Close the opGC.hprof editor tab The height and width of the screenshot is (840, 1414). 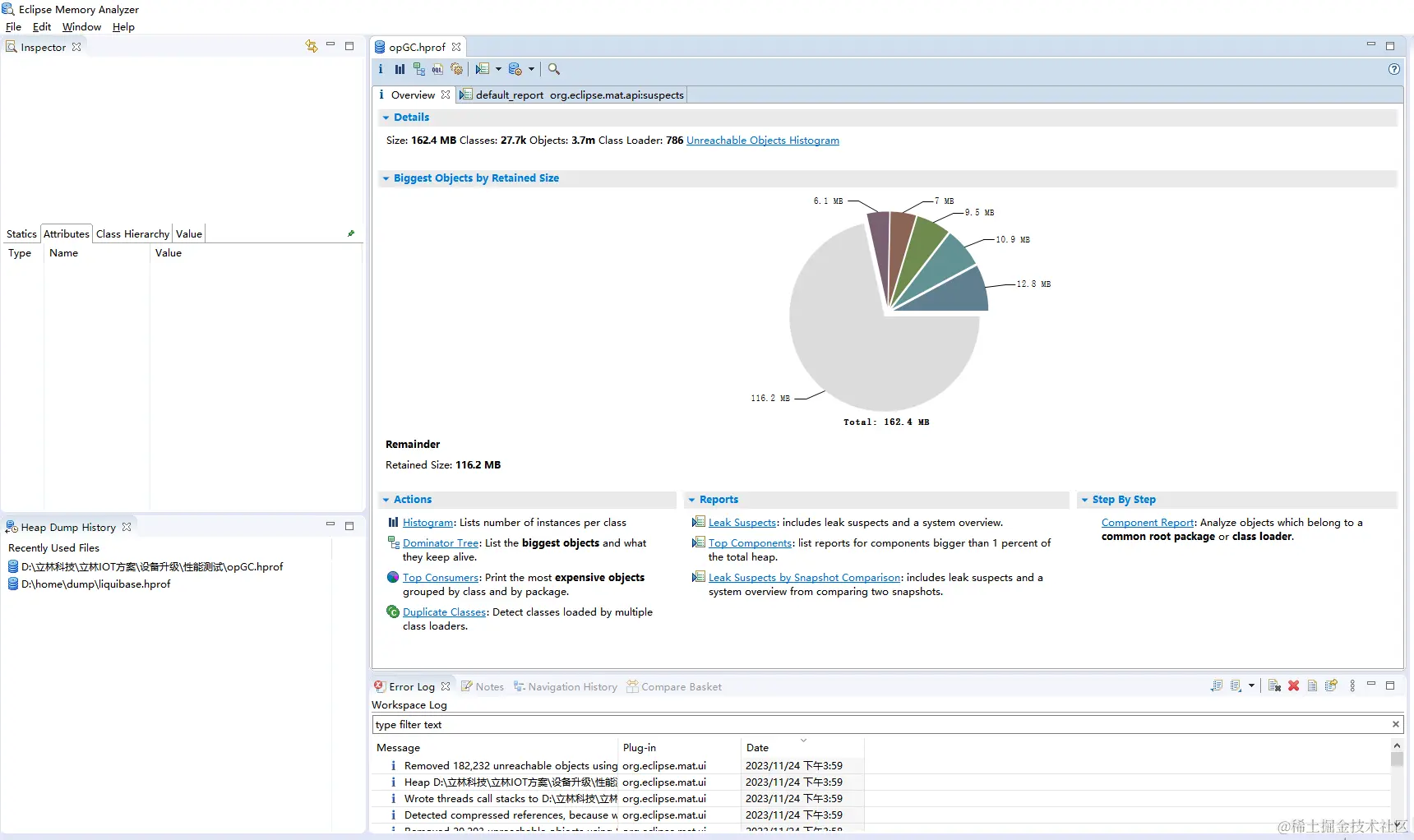pos(456,47)
